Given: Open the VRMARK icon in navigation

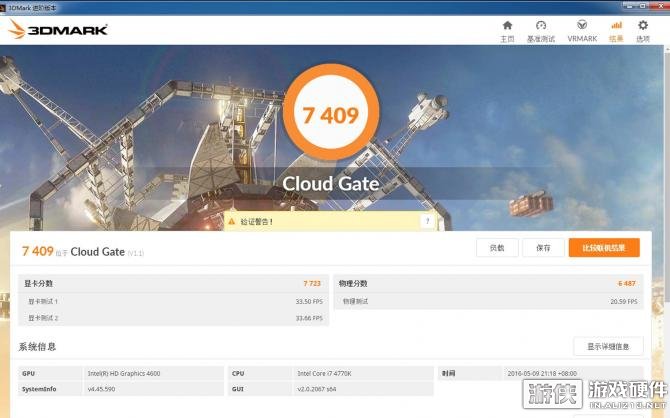Looking at the screenshot, I should tap(581, 30).
